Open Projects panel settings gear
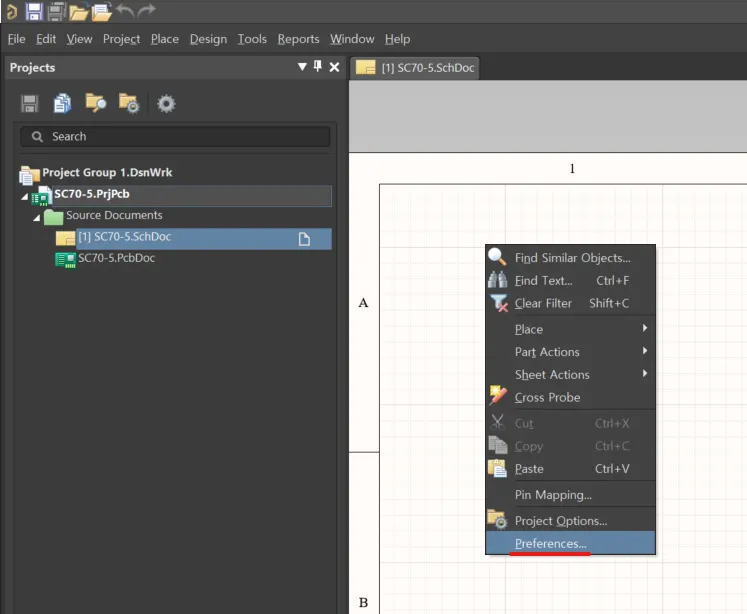The image size is (747, 614). [166, 104]
